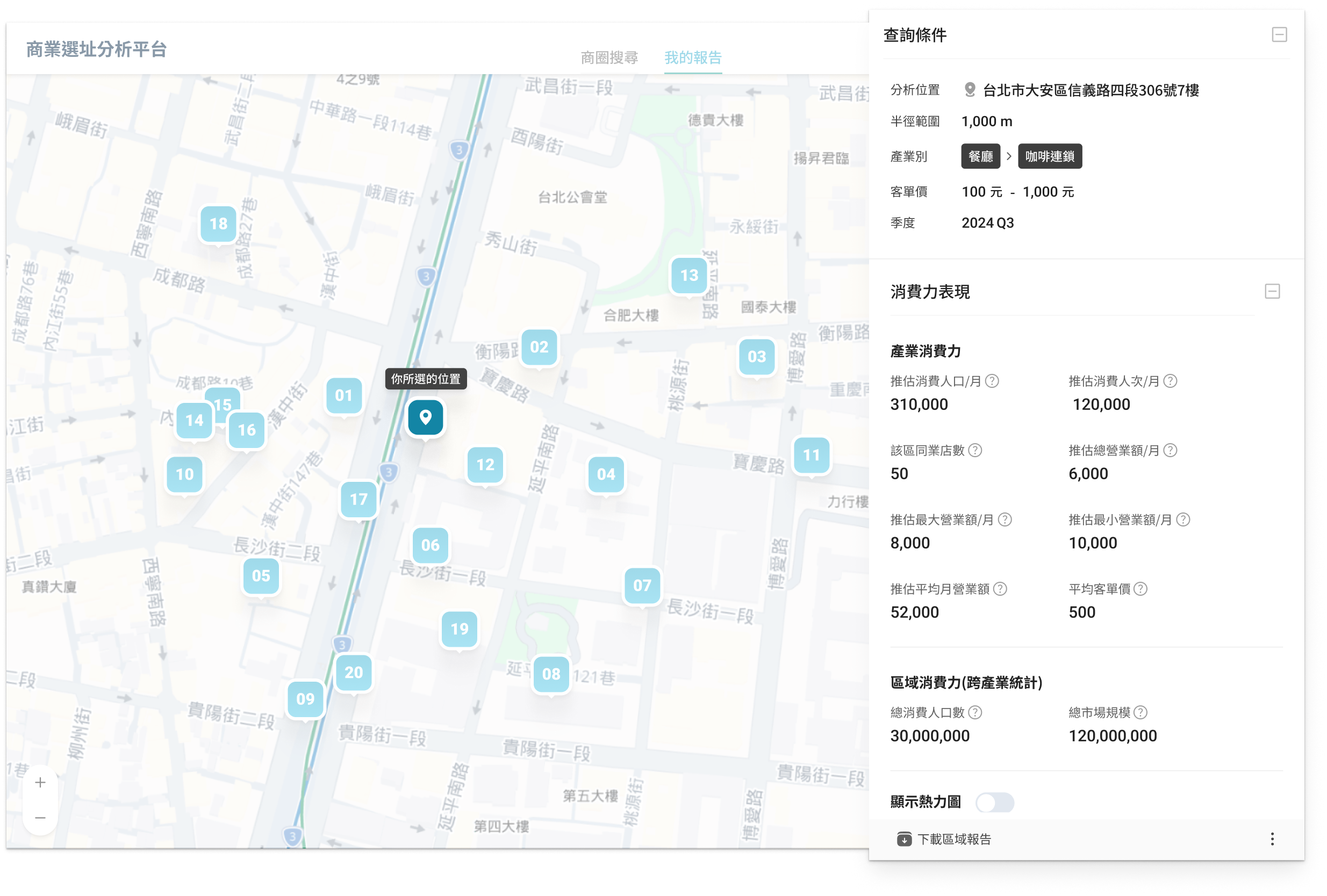Select map marker 20
The width and height of the screenshot is (1327, 896).
click(354, 673)
